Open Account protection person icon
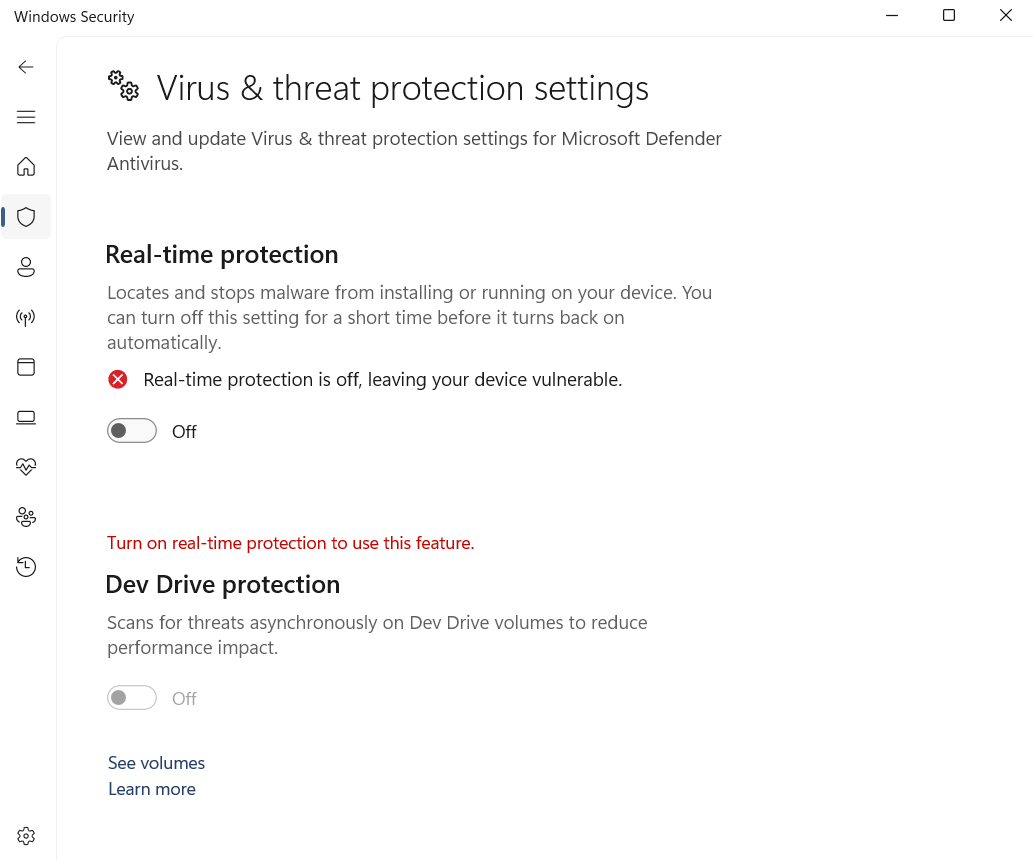Screen dimensions: 1033x860 [26, 267]
